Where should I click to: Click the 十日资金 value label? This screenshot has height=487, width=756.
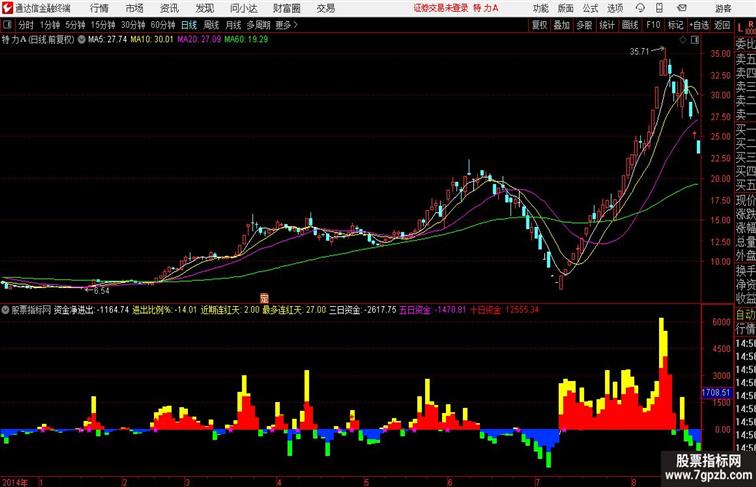pos(504,310)
